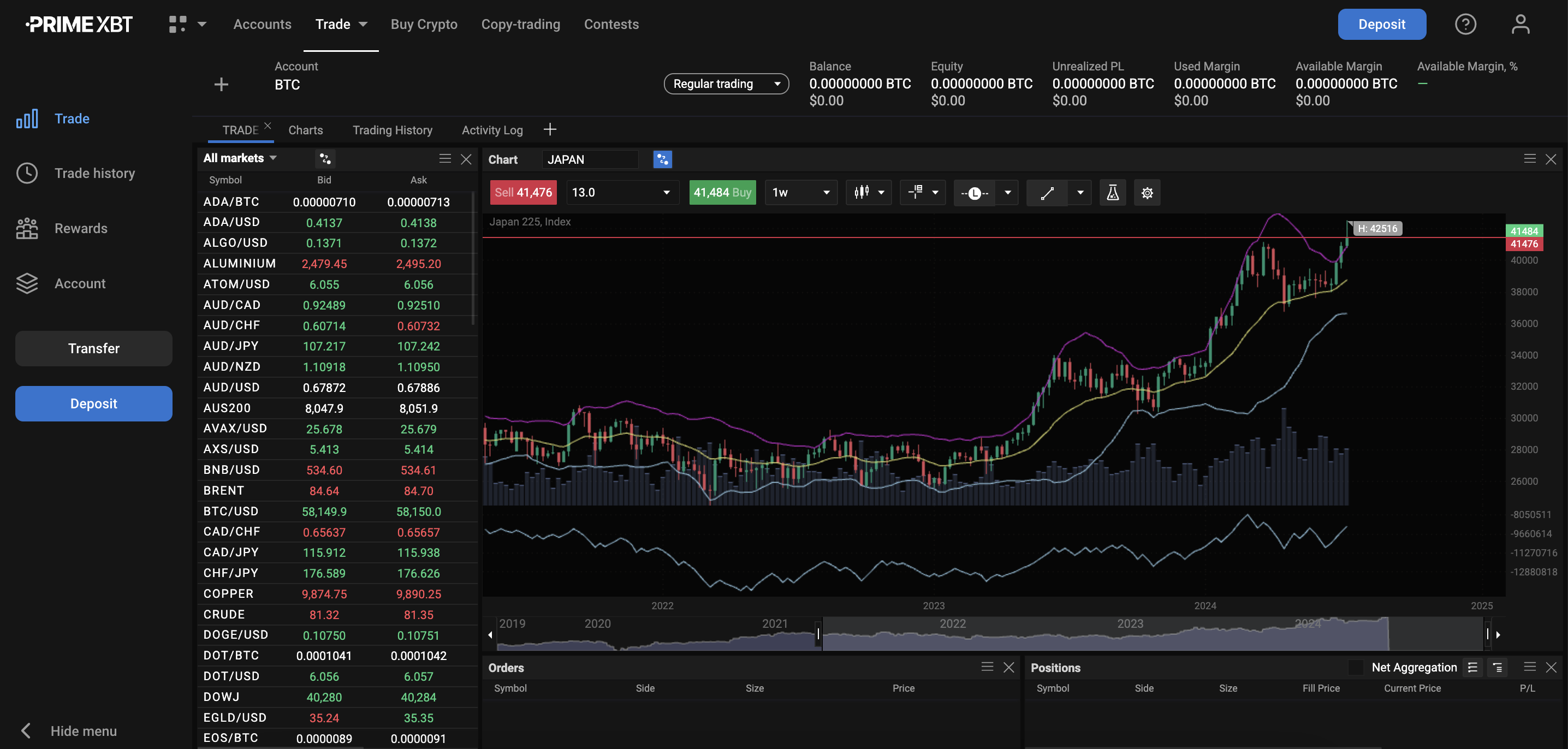Enable Buy mode for Japan 225
Image resolution: width=1568 pixels, height=749 pixels.
(722, 192)
